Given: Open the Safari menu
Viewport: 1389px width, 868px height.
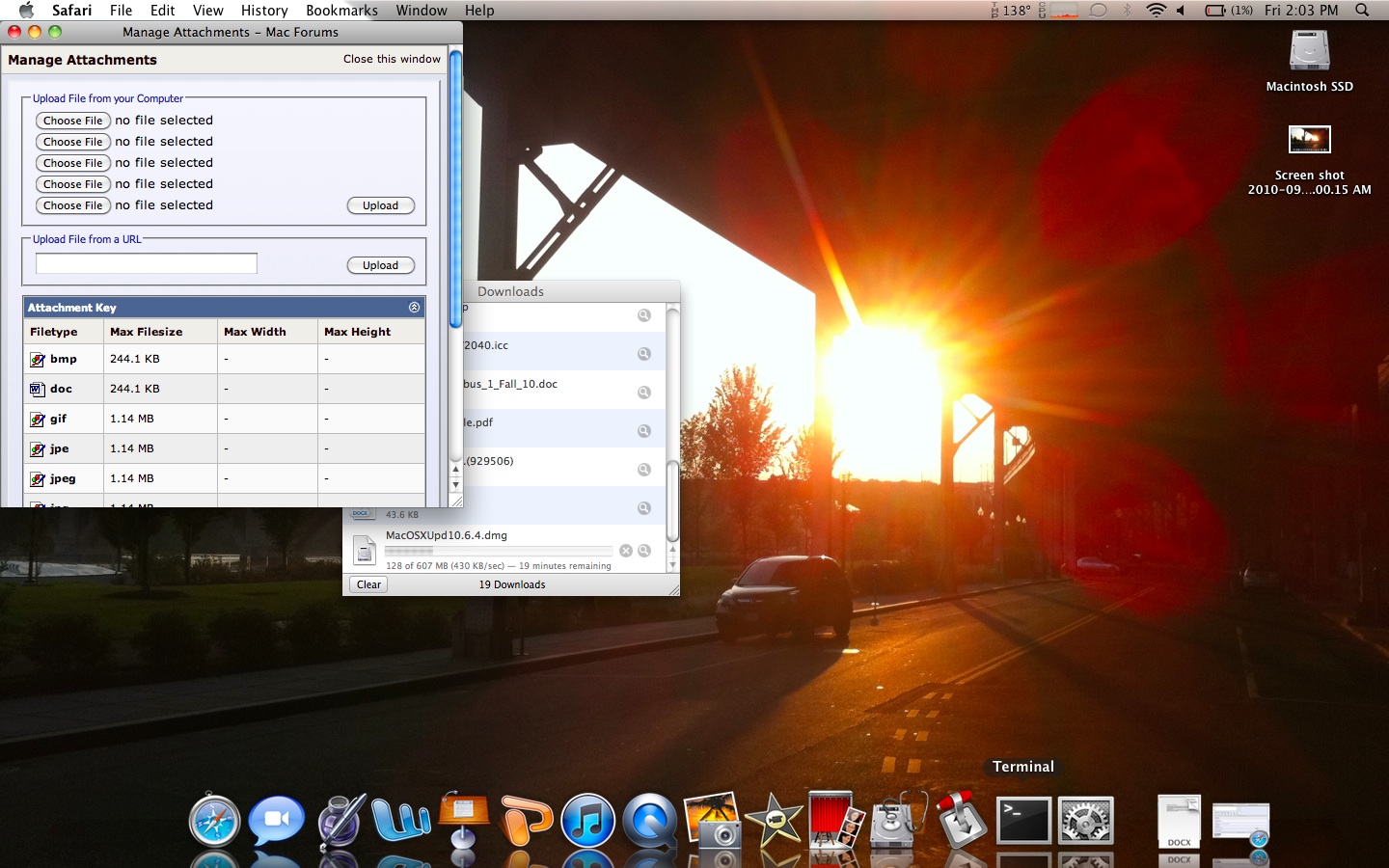Looking at the screenshot, I should pos(72,11).
